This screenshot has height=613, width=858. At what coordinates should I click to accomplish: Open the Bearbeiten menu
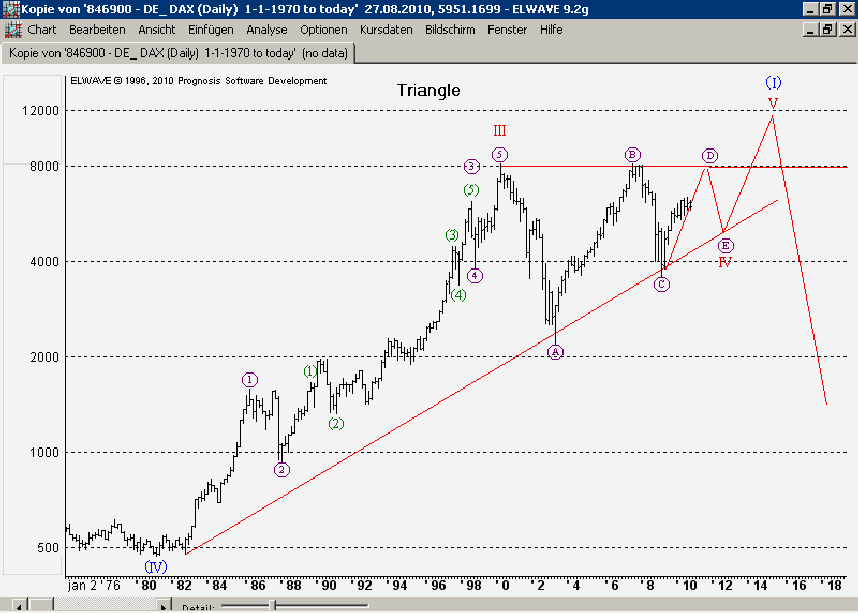(x=97, y=30)
